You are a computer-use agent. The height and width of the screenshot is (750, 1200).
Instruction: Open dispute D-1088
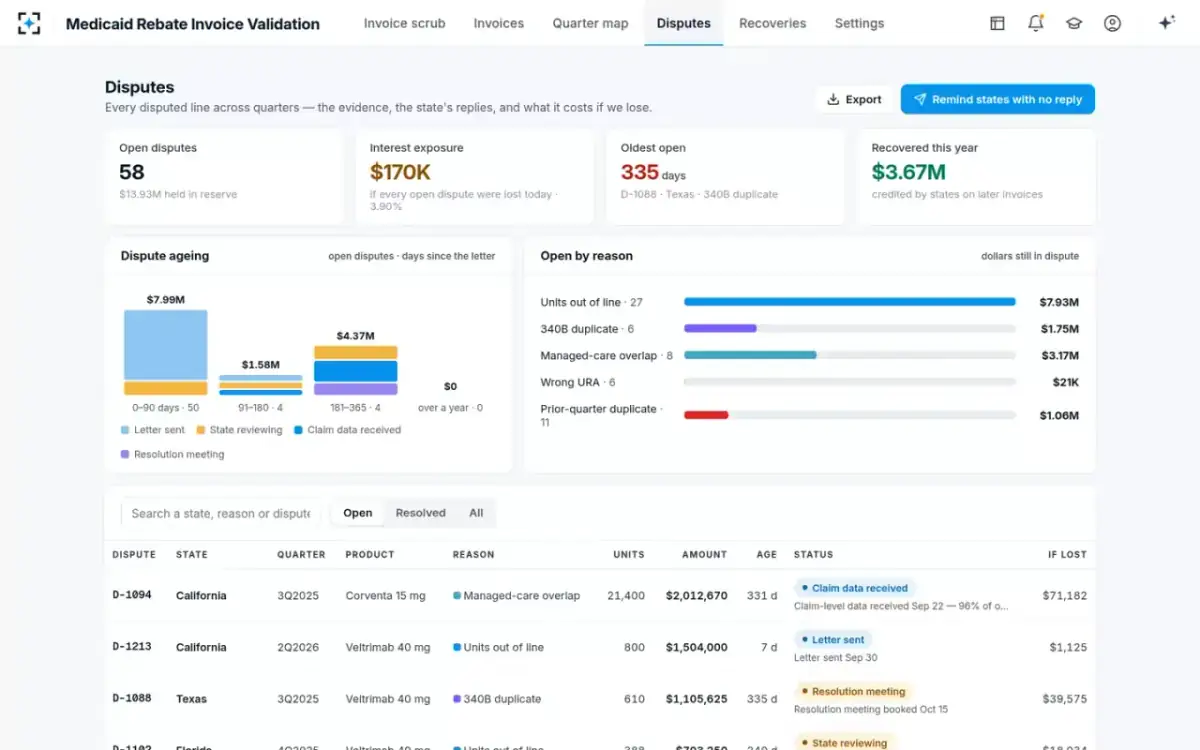132,699
